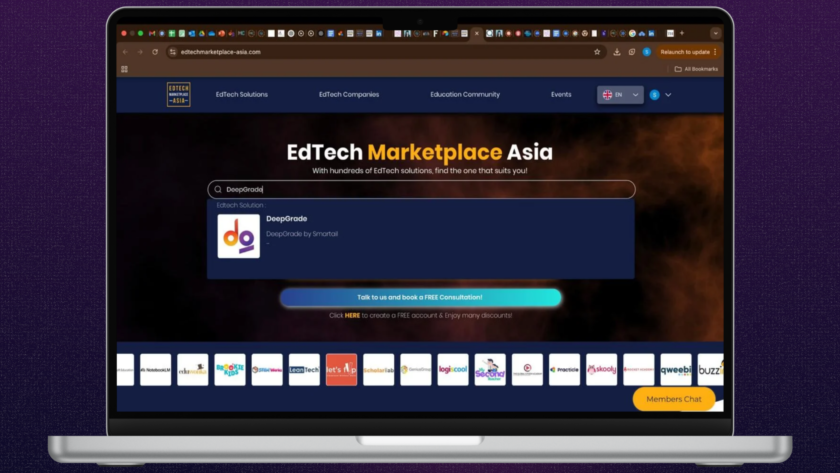
Task: Click the EdTech Marketplace Asia logo
Action: coord(178,94)
